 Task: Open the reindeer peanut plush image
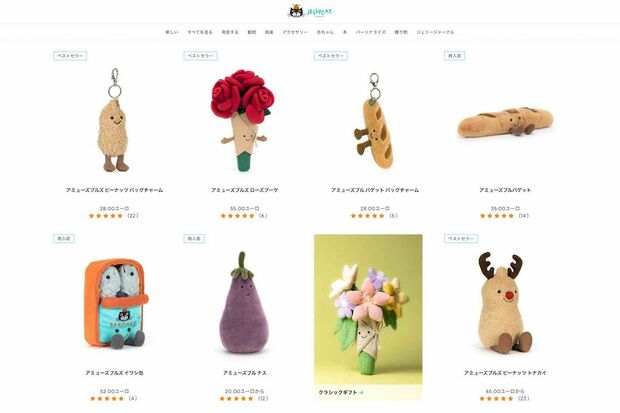(503, 304)
